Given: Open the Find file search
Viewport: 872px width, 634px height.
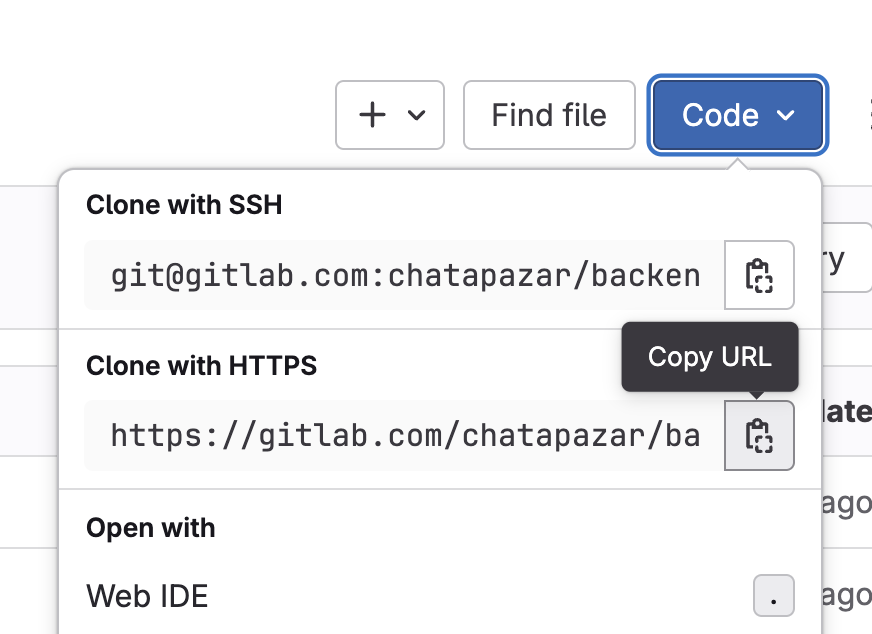Looking at the screenshot, I should point(549,115).
